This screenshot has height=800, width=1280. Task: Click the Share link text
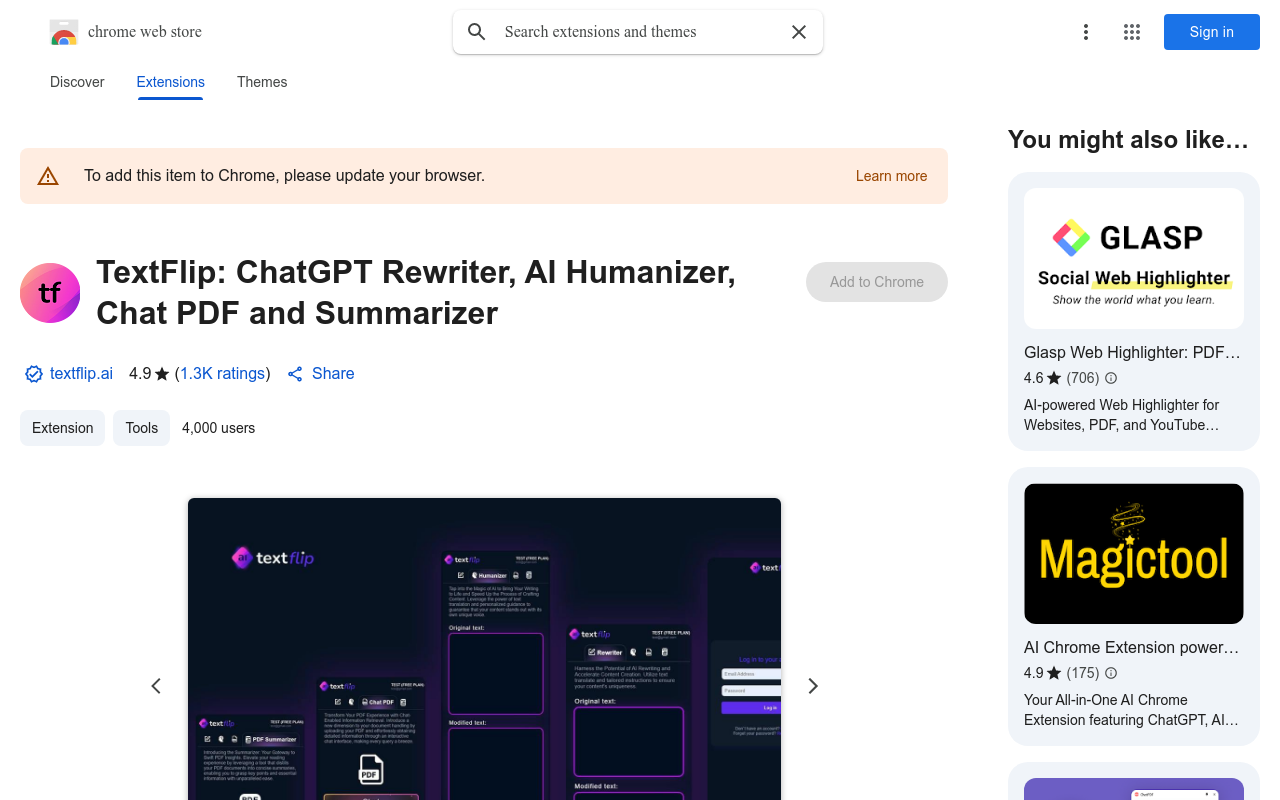coord(333,374)
